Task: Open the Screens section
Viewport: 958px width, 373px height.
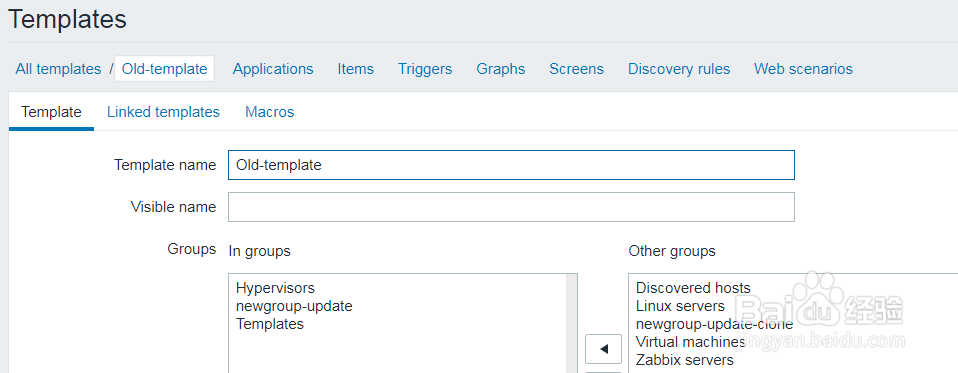Action: point(576,69)
